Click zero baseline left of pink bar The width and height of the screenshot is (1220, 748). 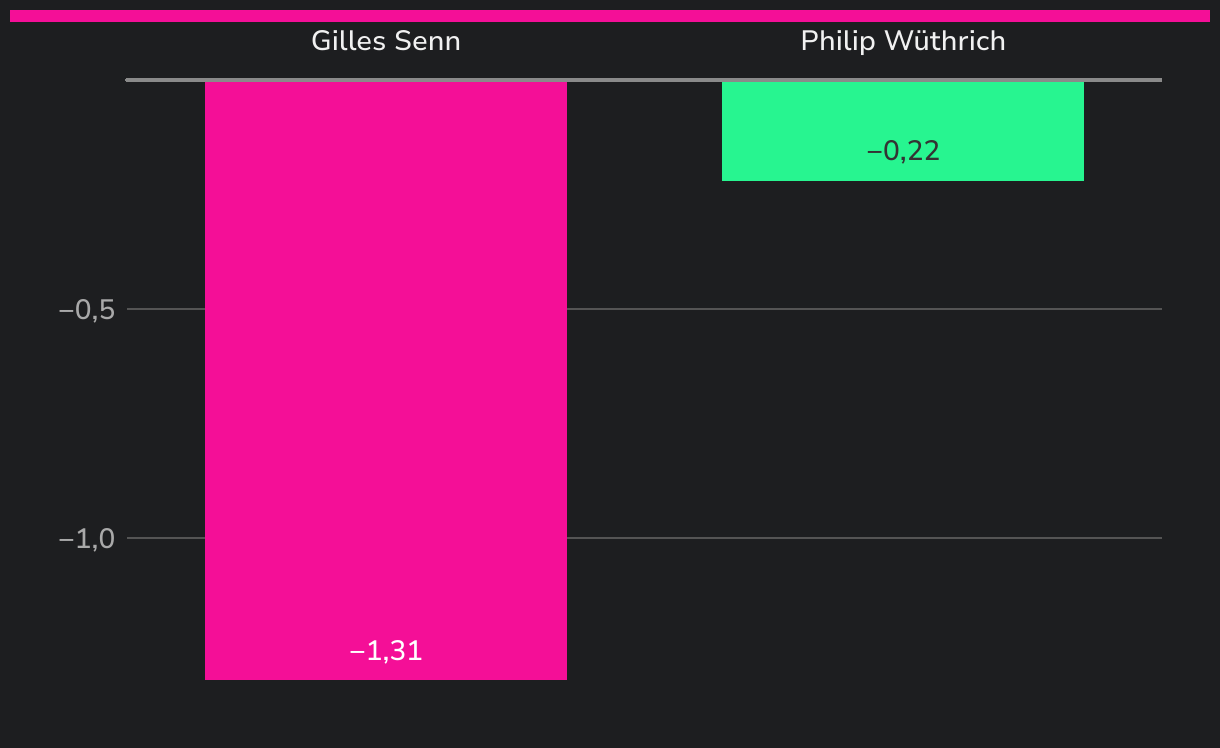(x=165, y=79)
